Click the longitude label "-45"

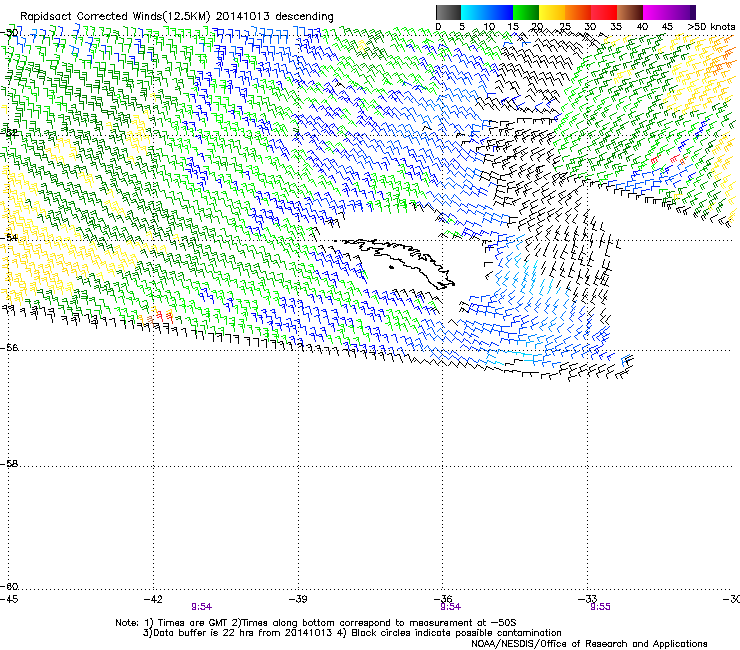[9, 599]
